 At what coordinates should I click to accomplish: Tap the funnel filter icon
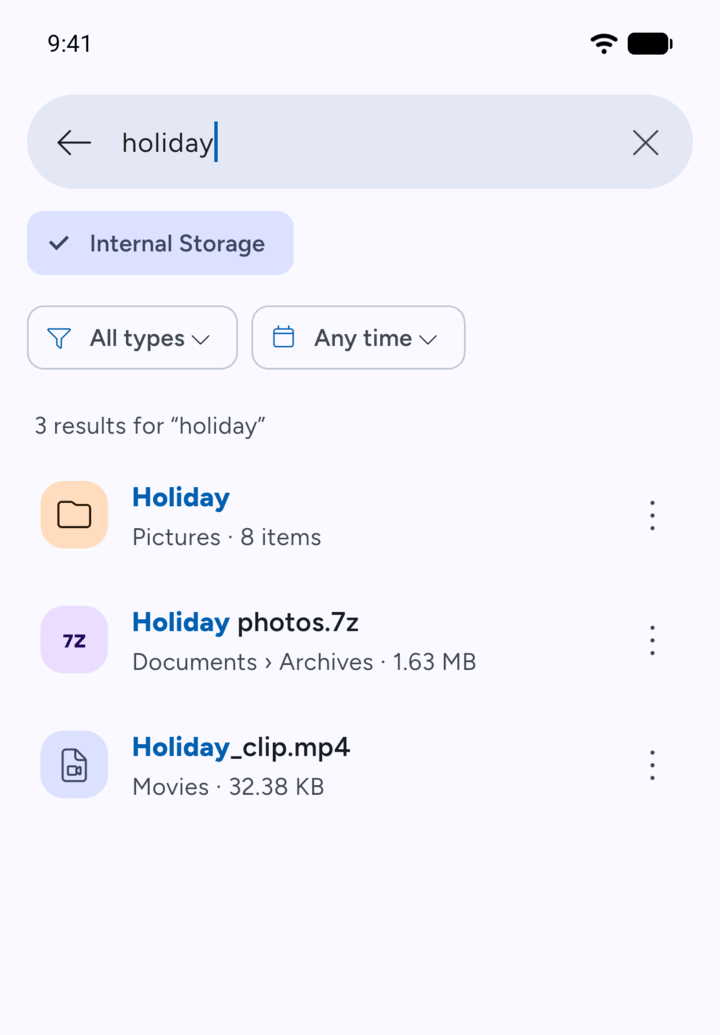coord(59,338)
